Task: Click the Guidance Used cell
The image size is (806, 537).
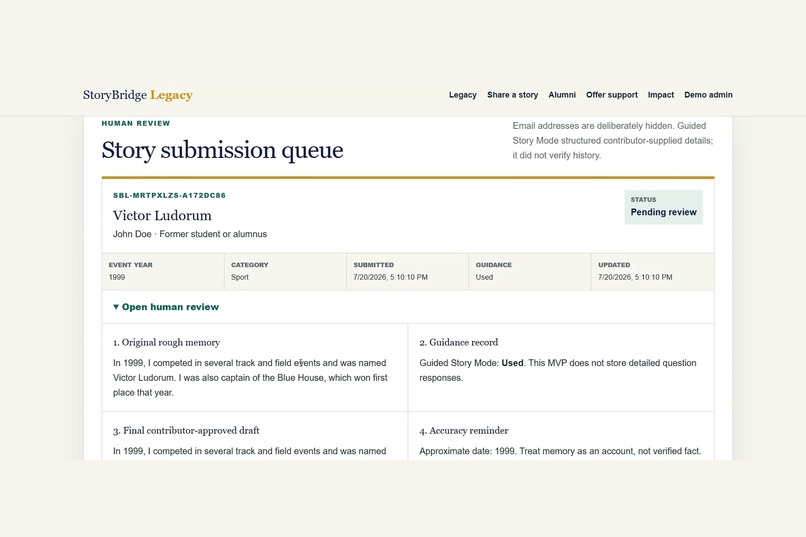Action: 530,271
